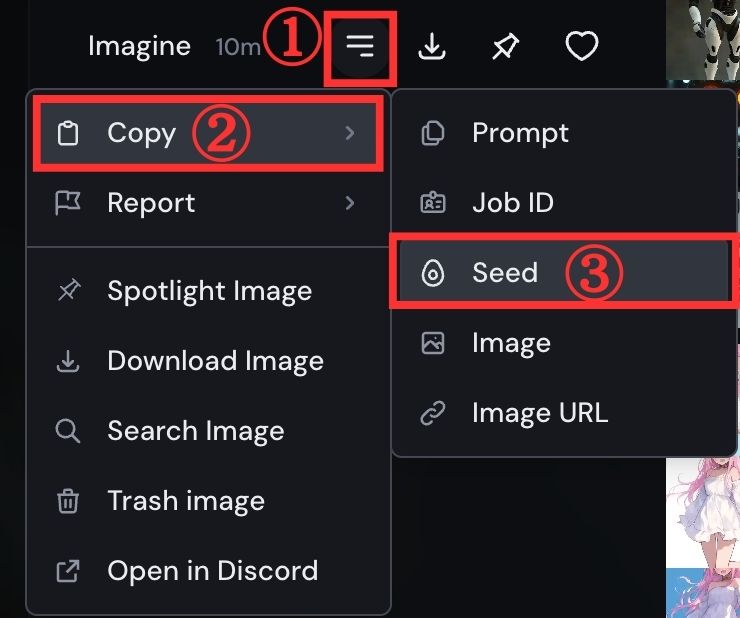The width and height of the screenshot is (740, 618).
Task: Click the pink-haired anime girl thumbnail
Action: (x=703, y=520)
